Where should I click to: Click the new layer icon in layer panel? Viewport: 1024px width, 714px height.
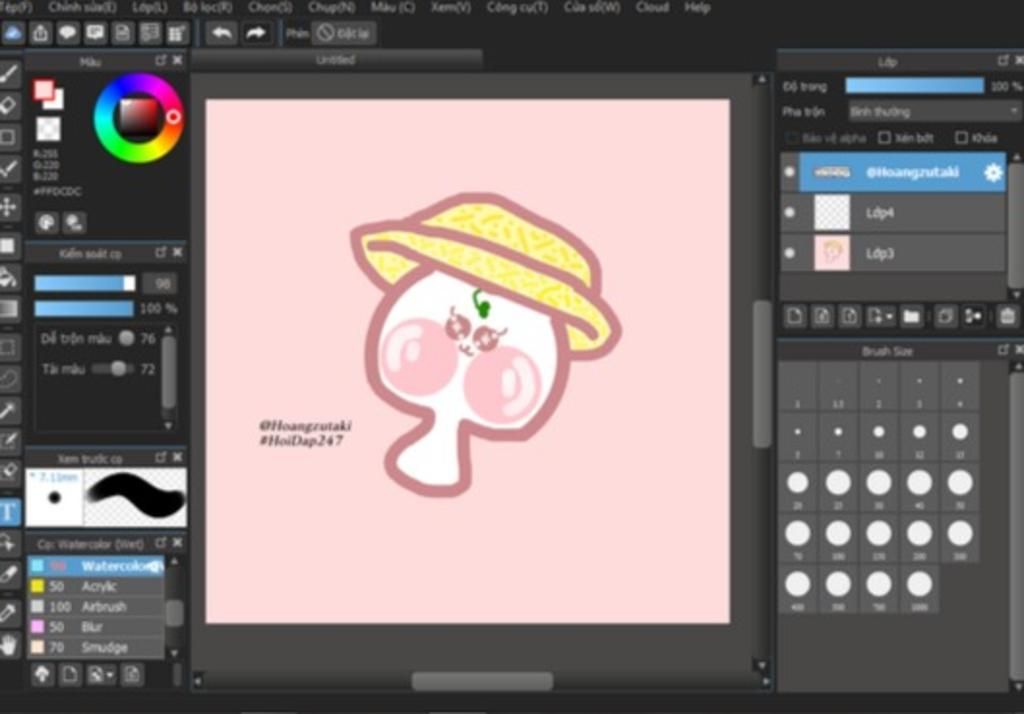(x=795, y=317)
